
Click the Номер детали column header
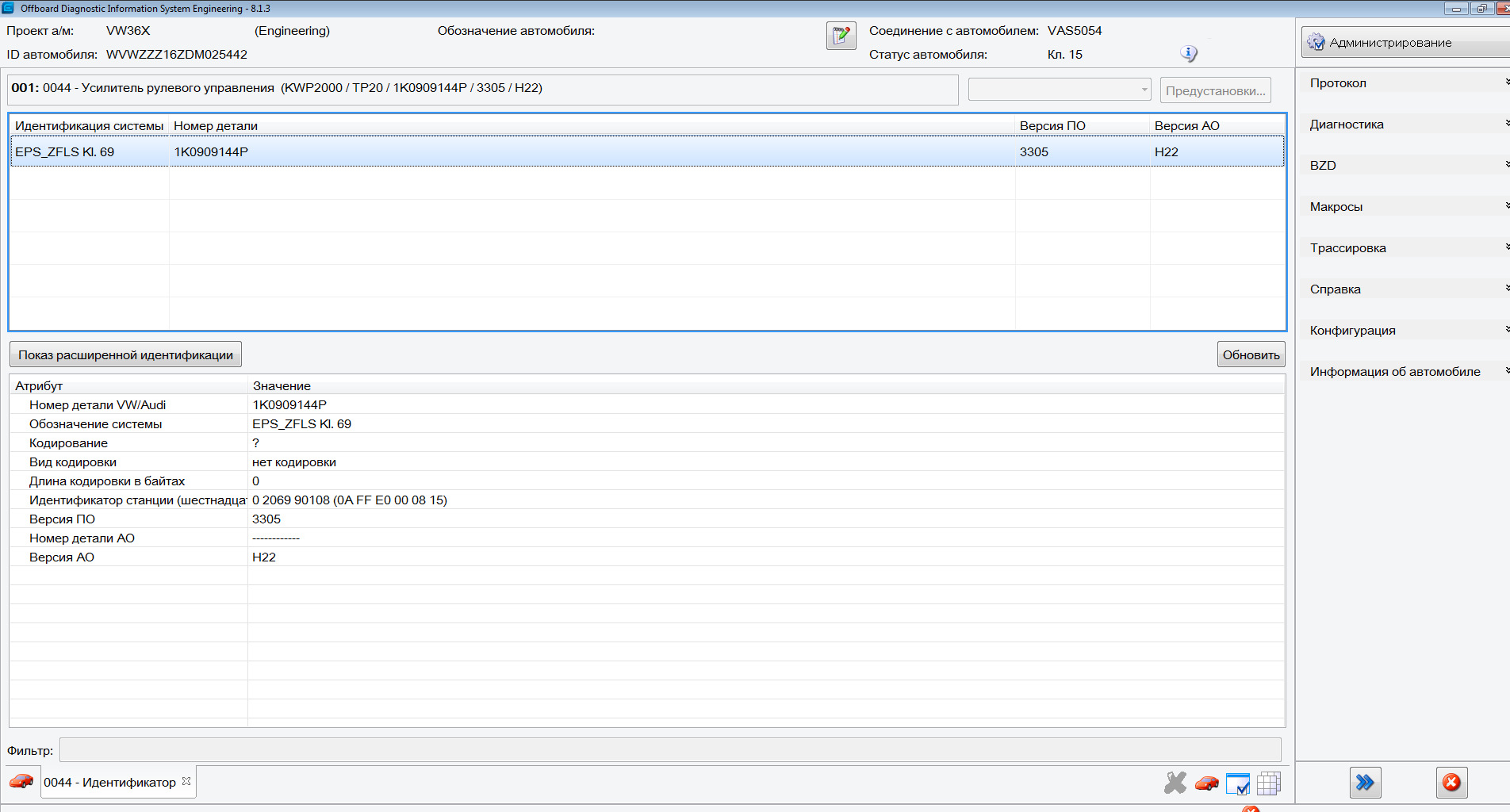[592, 126]
